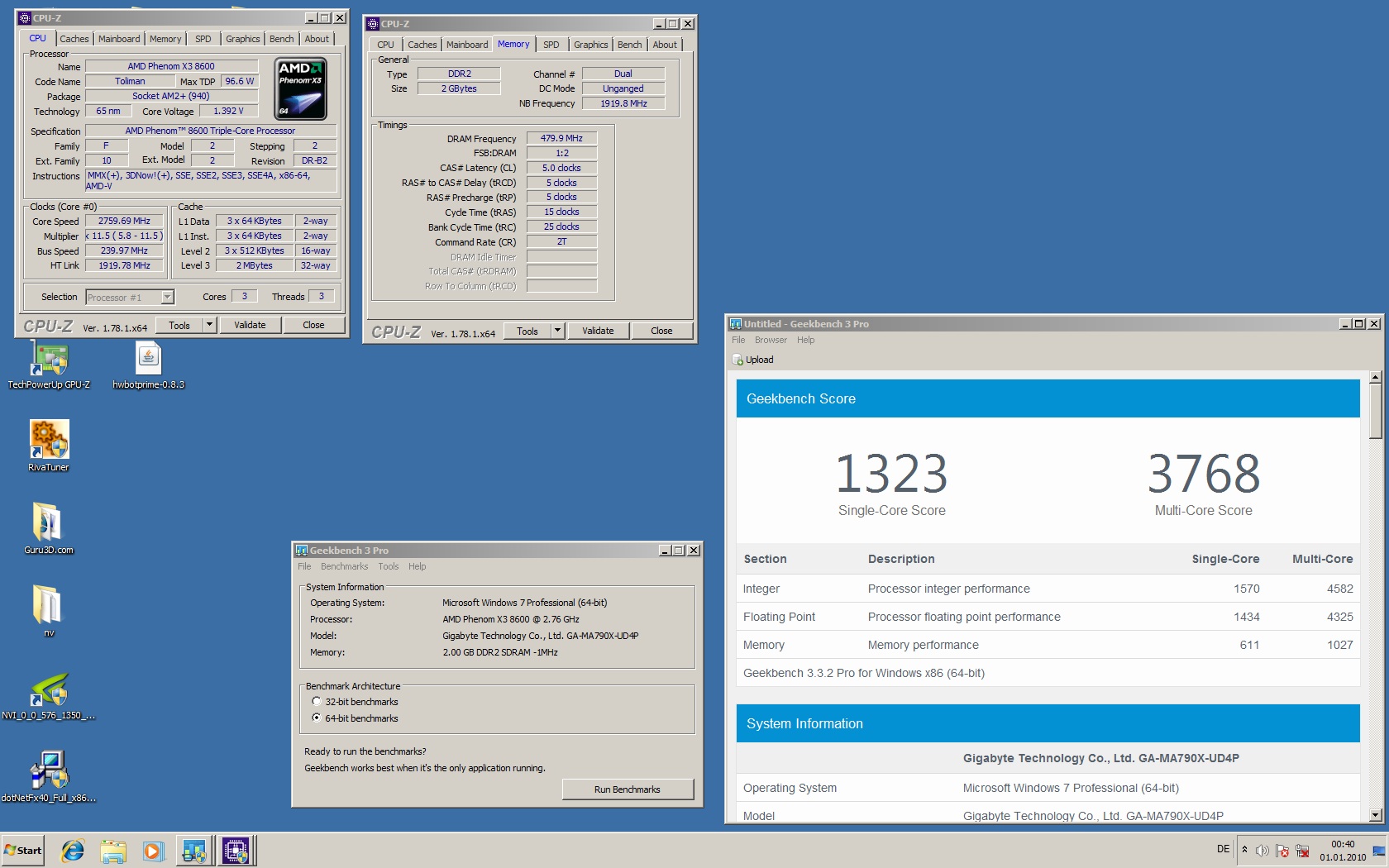Screen dimensions: 1389x868
Task: Click the Memory performance row in Geekbench results
Action: pyautogui.click(x=1048, y=645)
